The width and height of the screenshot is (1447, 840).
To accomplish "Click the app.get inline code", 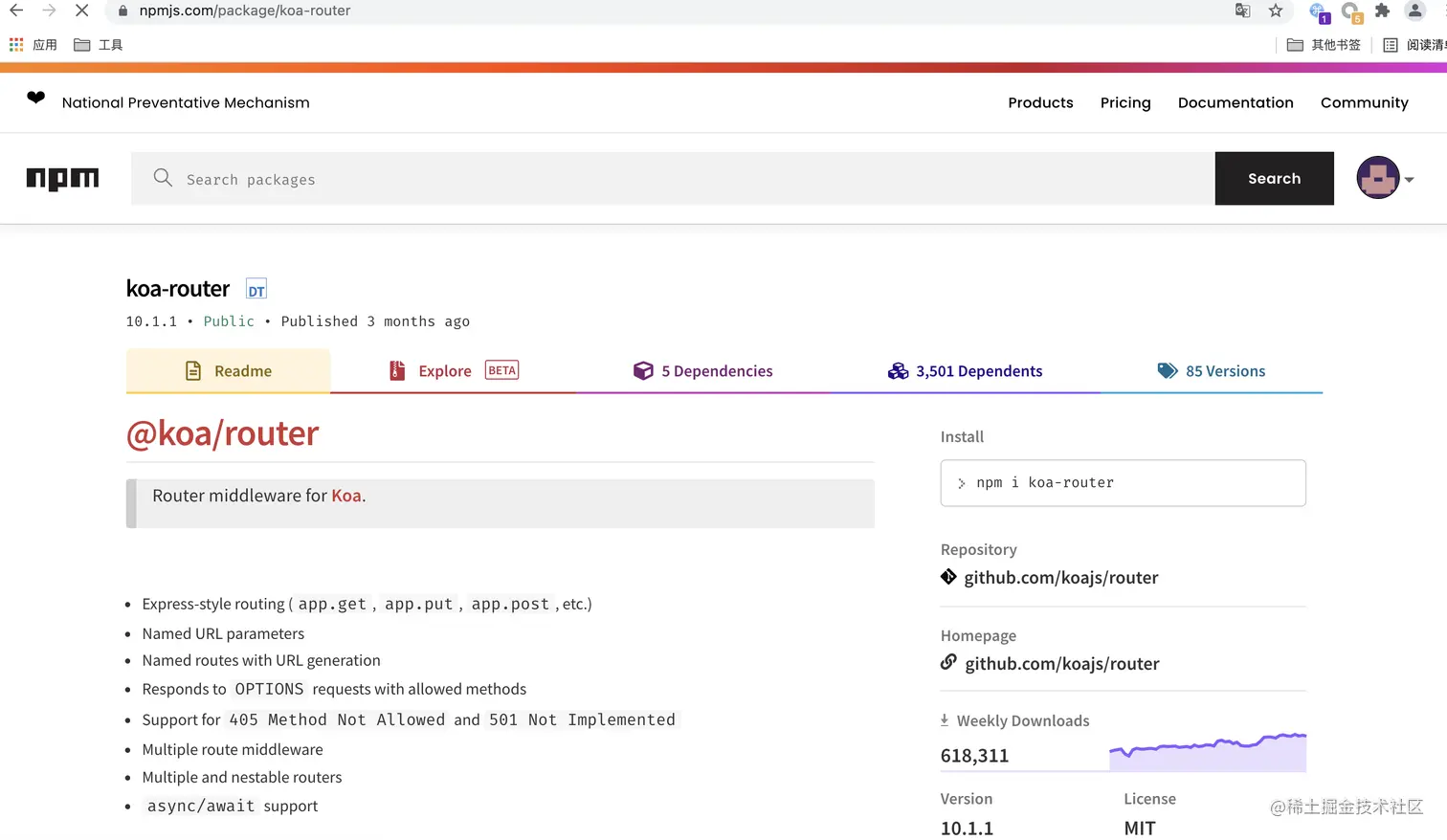I will click(x=332, y=604).
